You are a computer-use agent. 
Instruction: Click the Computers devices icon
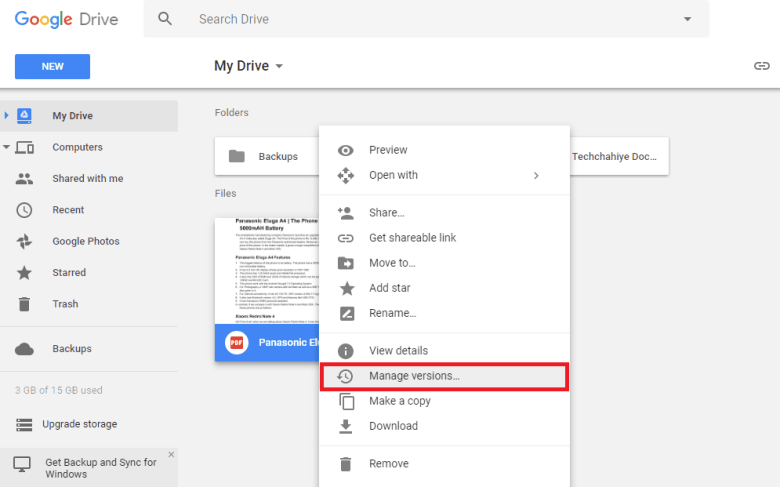[24, 147]
